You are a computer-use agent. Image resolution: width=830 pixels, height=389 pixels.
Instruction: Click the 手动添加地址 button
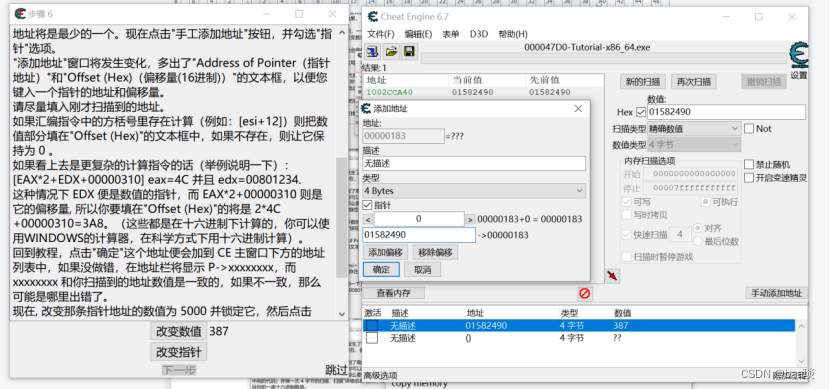tap(777, 293)
